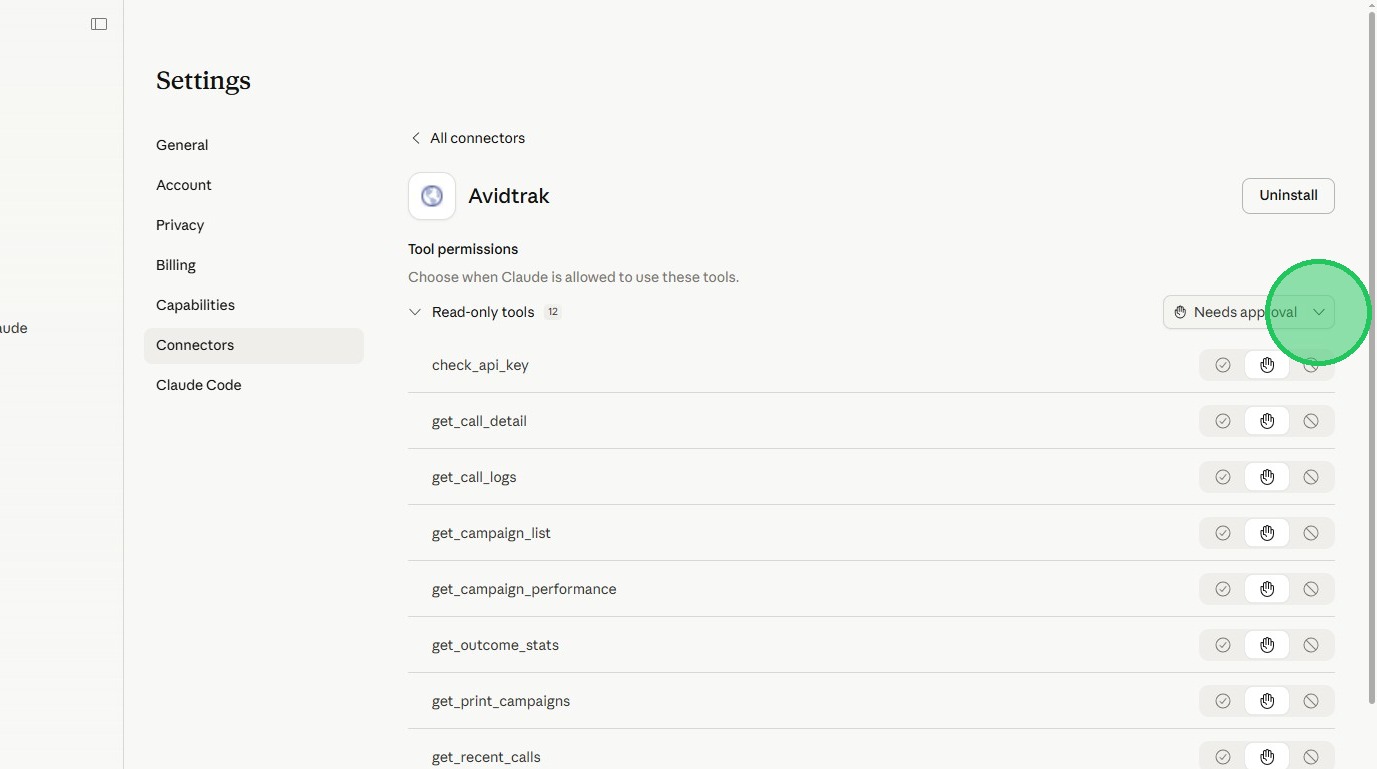Set get_recent_calls to needs approval
The height and width of the screenshot is (769, 1377).
[1267, 757]
